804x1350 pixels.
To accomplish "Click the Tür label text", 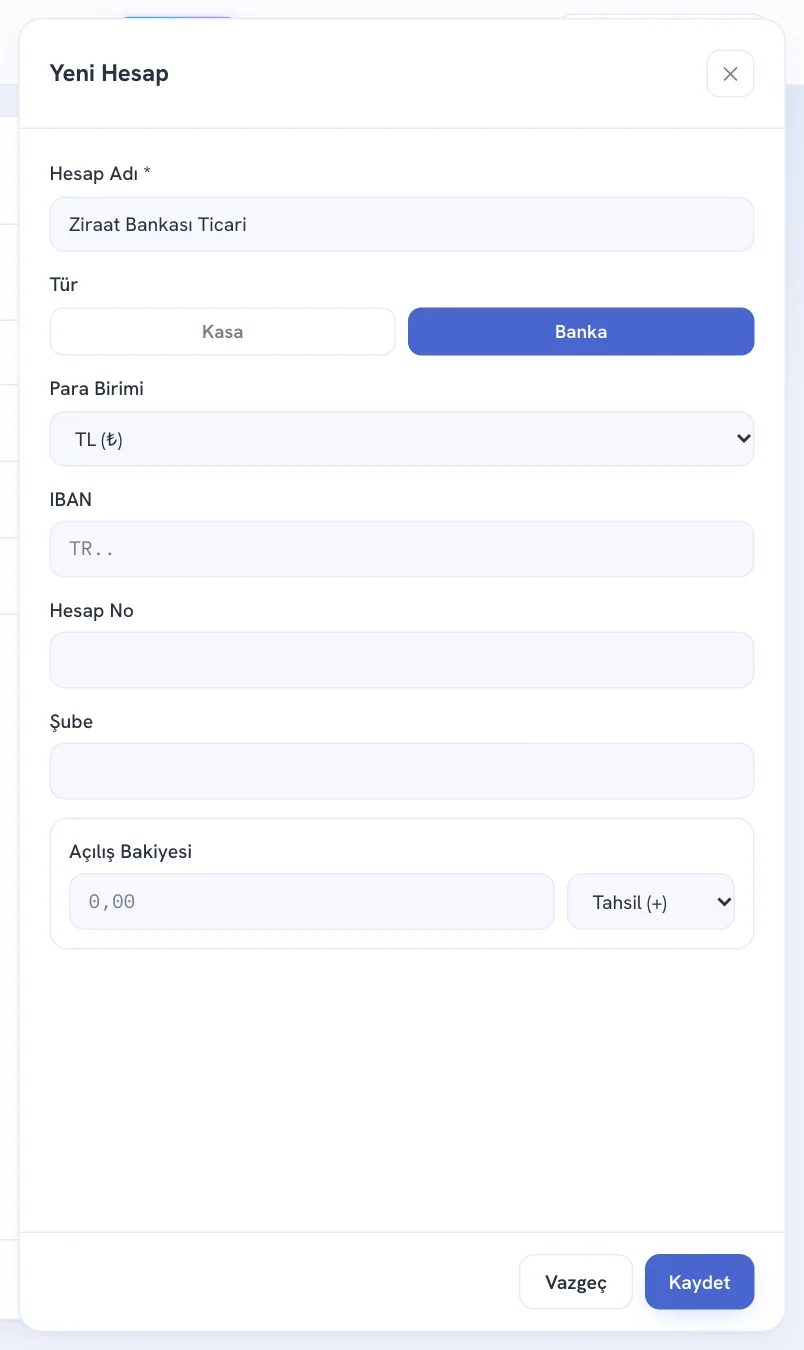I will [x=64, y=285].
